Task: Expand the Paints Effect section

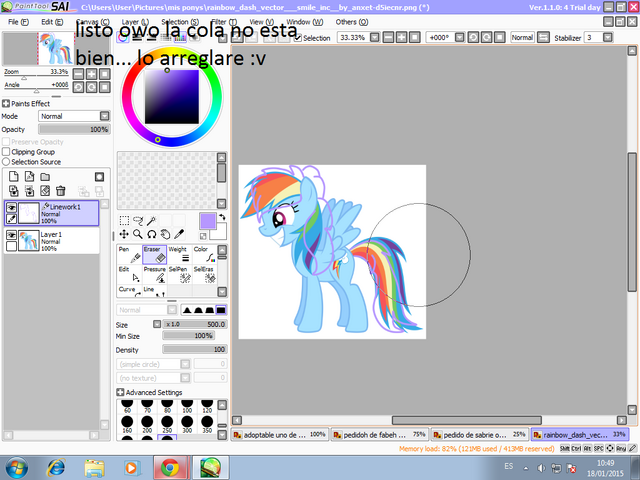Action: click(x=6, y=103)
